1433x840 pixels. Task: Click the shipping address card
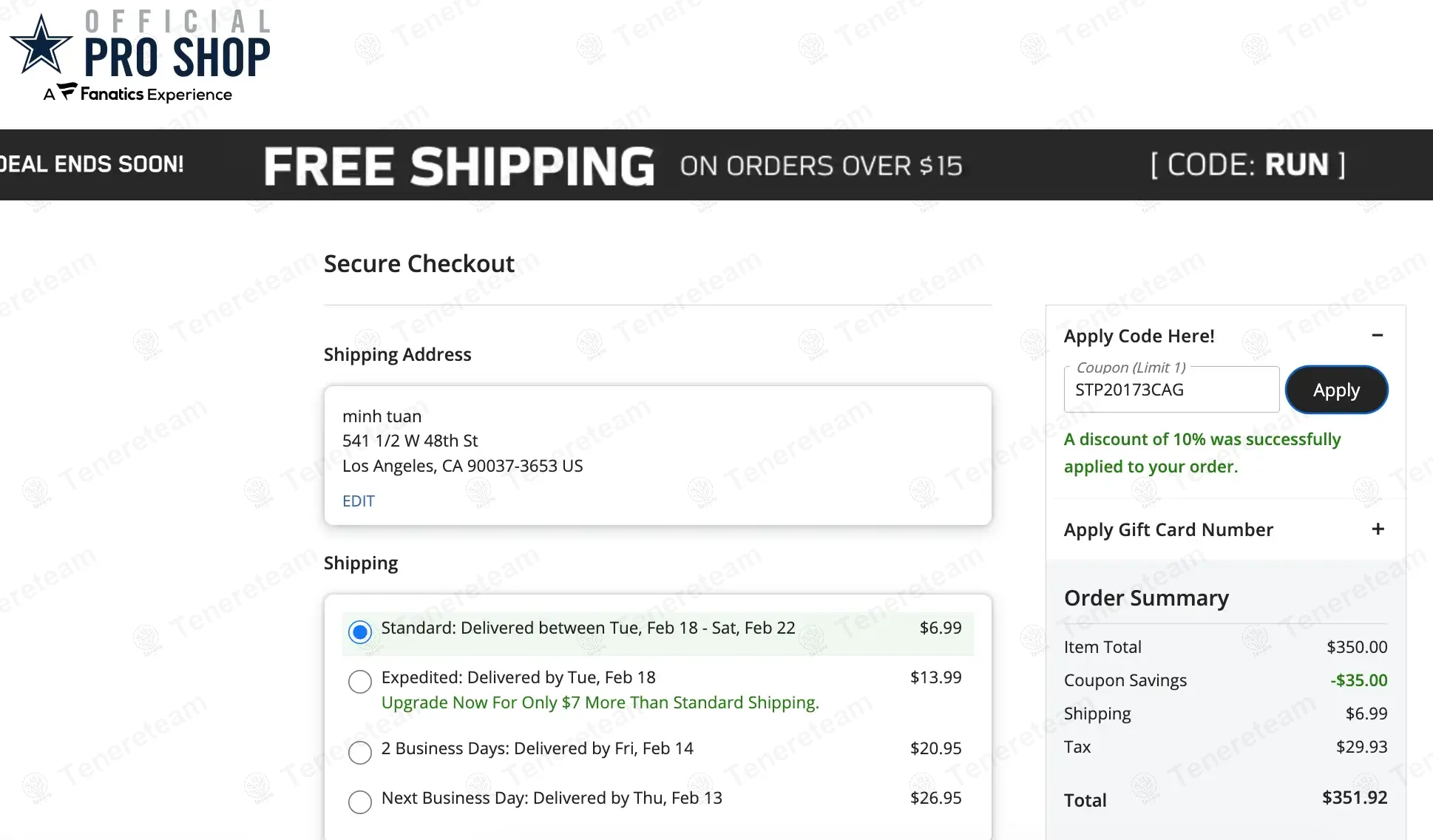(x=657, y=455)
